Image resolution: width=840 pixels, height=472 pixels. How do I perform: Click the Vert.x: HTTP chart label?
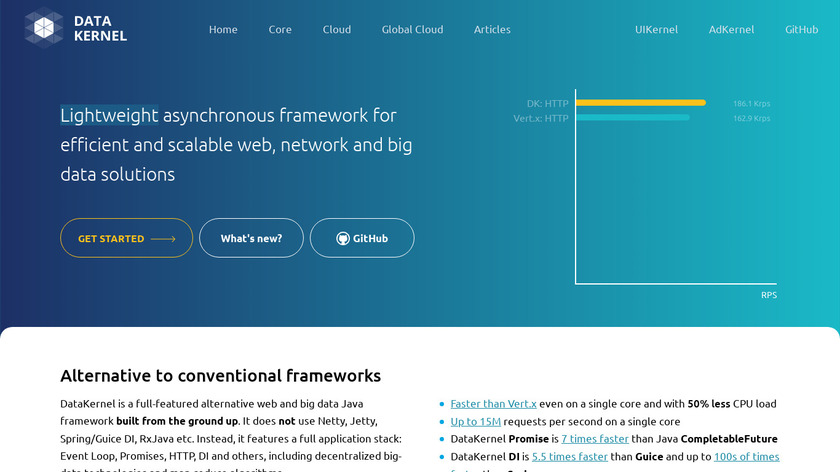point(541,118)
